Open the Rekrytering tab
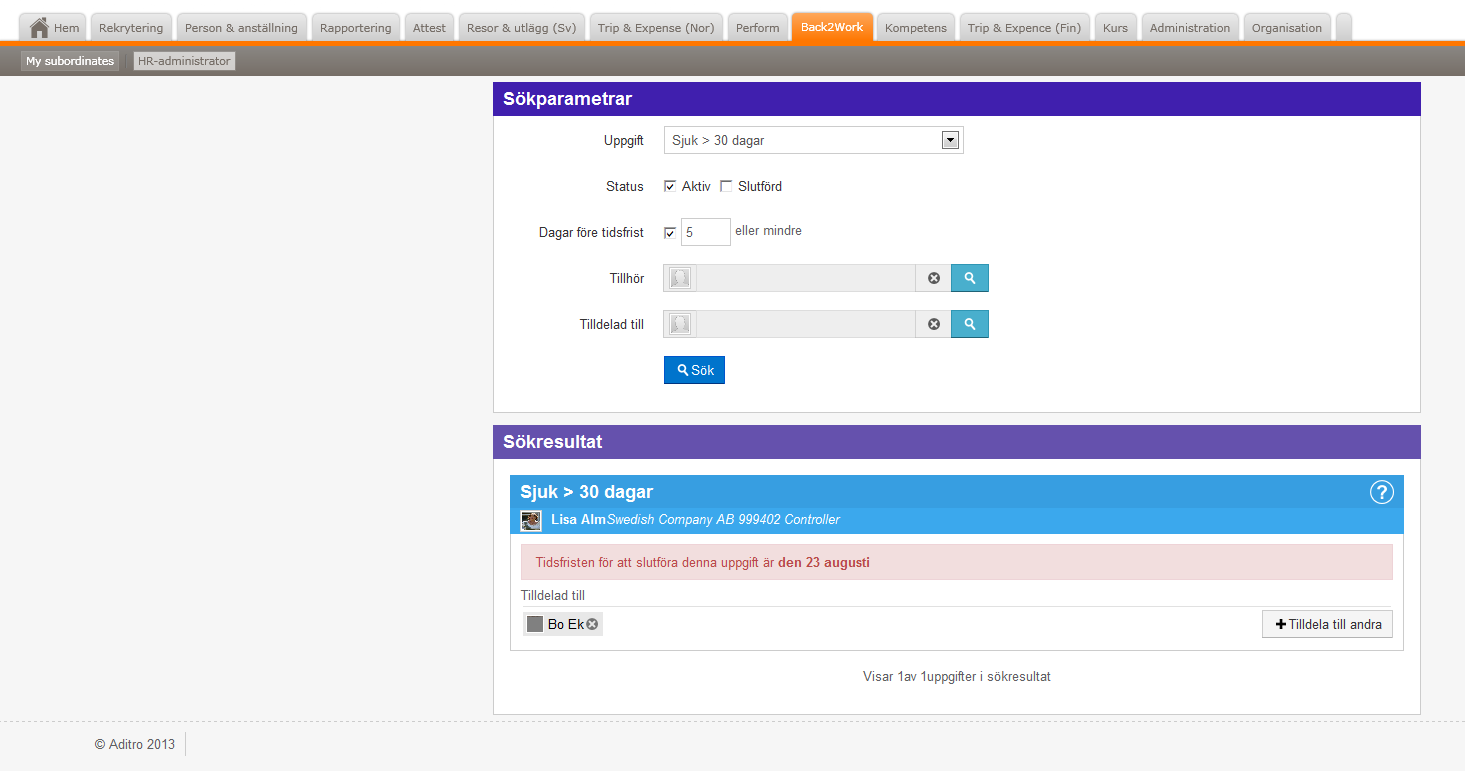The width and height of the screenshot is (1465, 771). [x=131, y=27]
